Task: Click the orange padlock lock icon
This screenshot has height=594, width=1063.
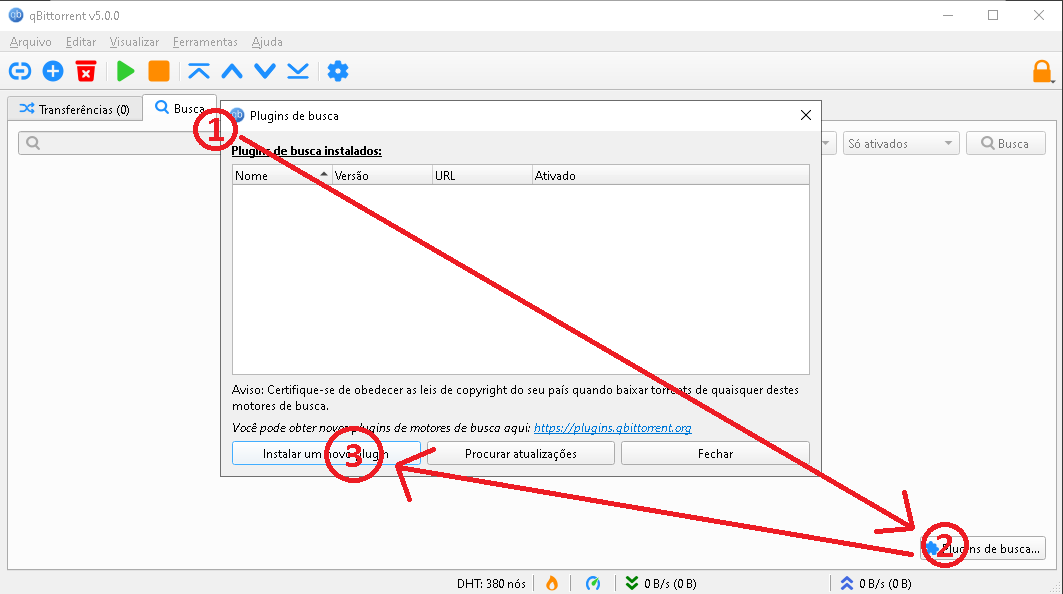Action: [1042, 71]
